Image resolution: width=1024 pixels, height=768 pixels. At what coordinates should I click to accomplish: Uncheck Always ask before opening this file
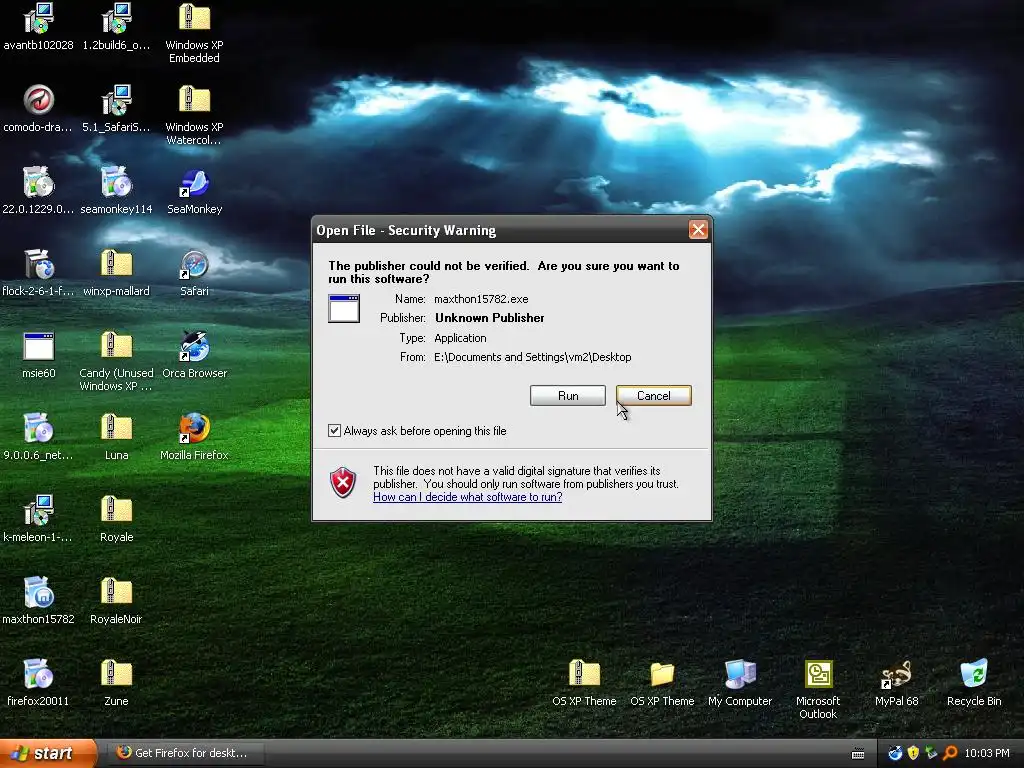point(334,430)
